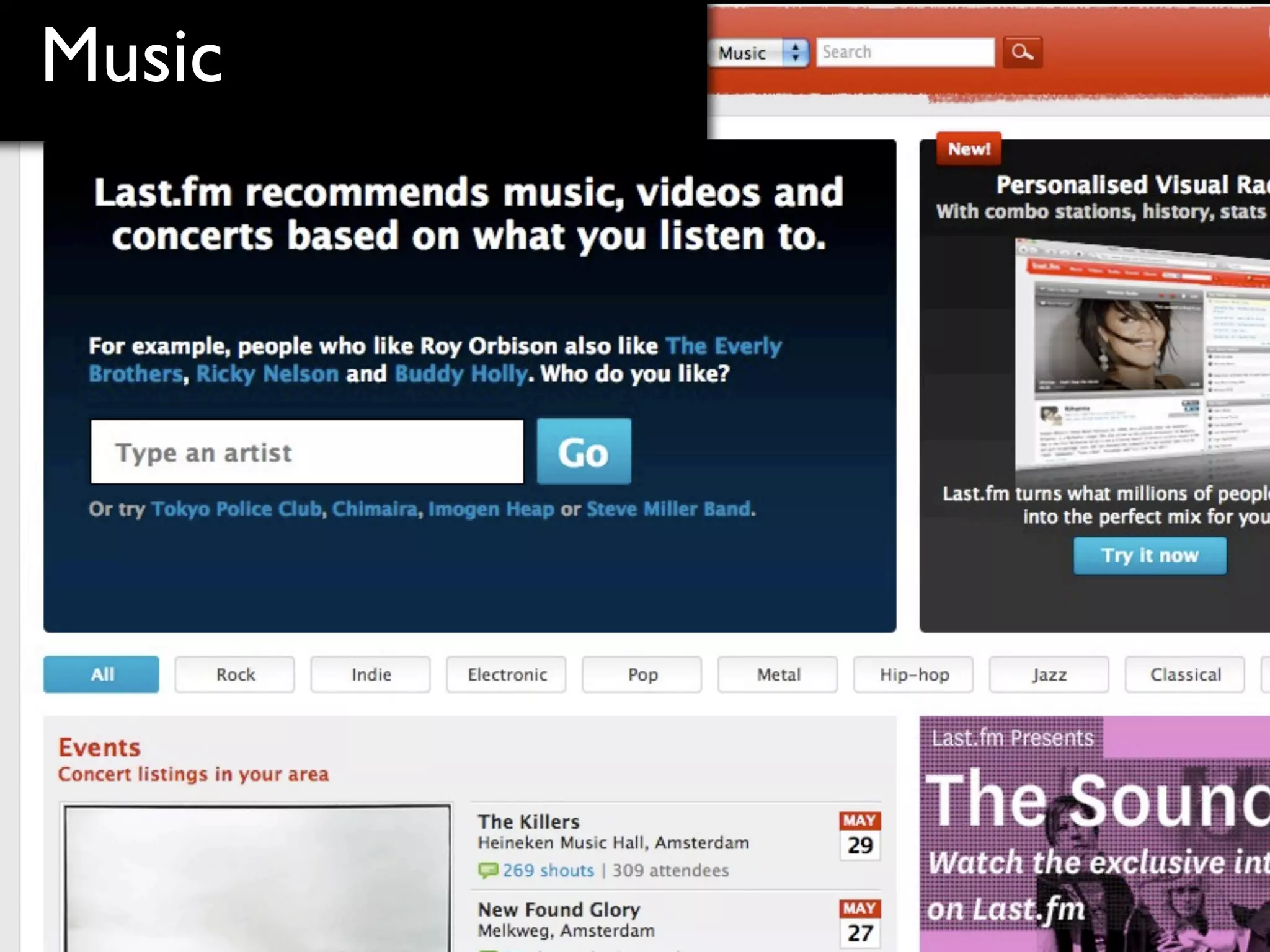Click the Personalised Visual Radio heading

[x=1132, y=185]
